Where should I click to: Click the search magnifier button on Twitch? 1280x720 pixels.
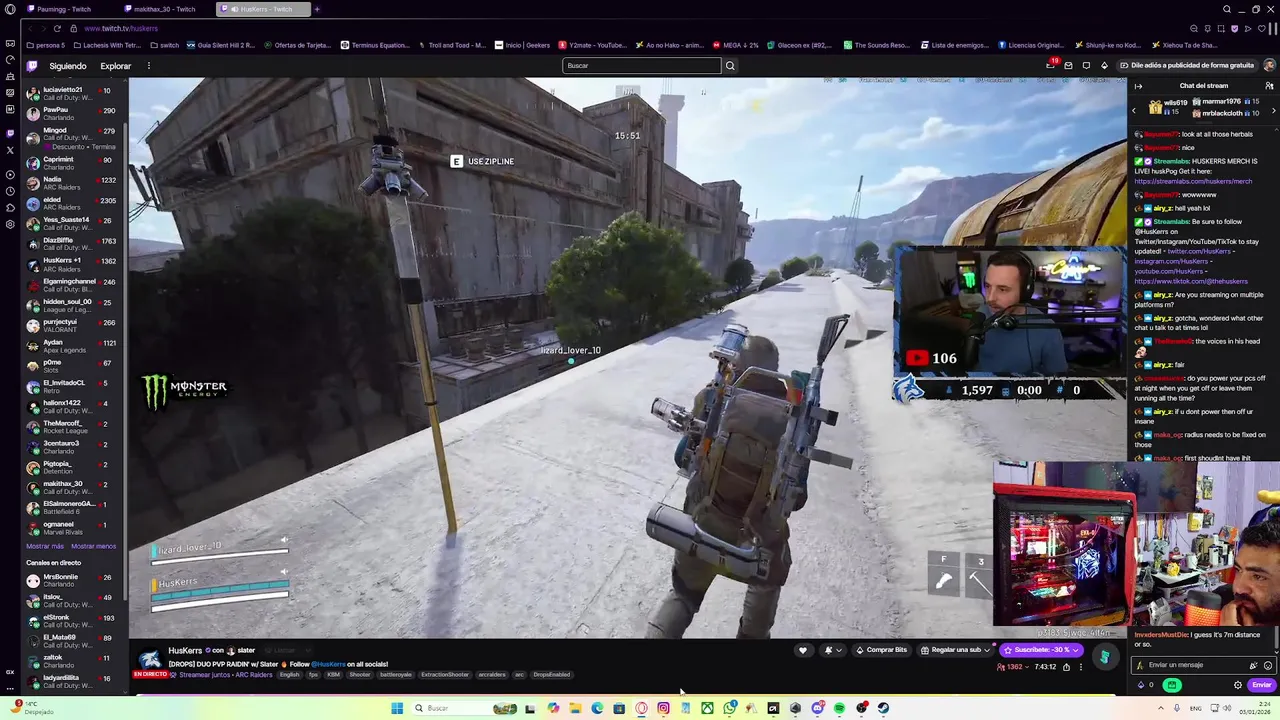730,66
